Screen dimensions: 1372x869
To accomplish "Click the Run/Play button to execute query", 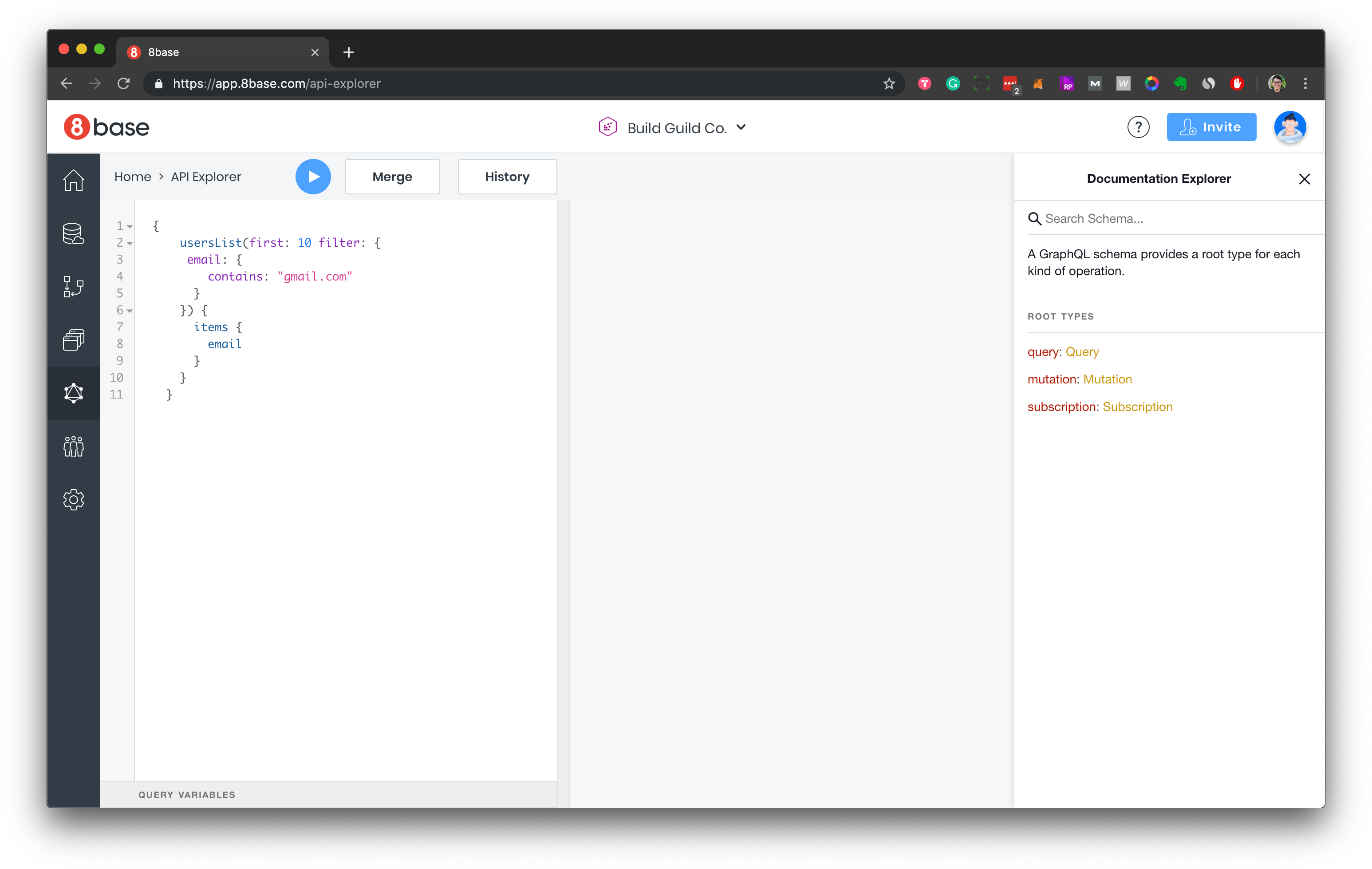I will (x=313, y=176).
